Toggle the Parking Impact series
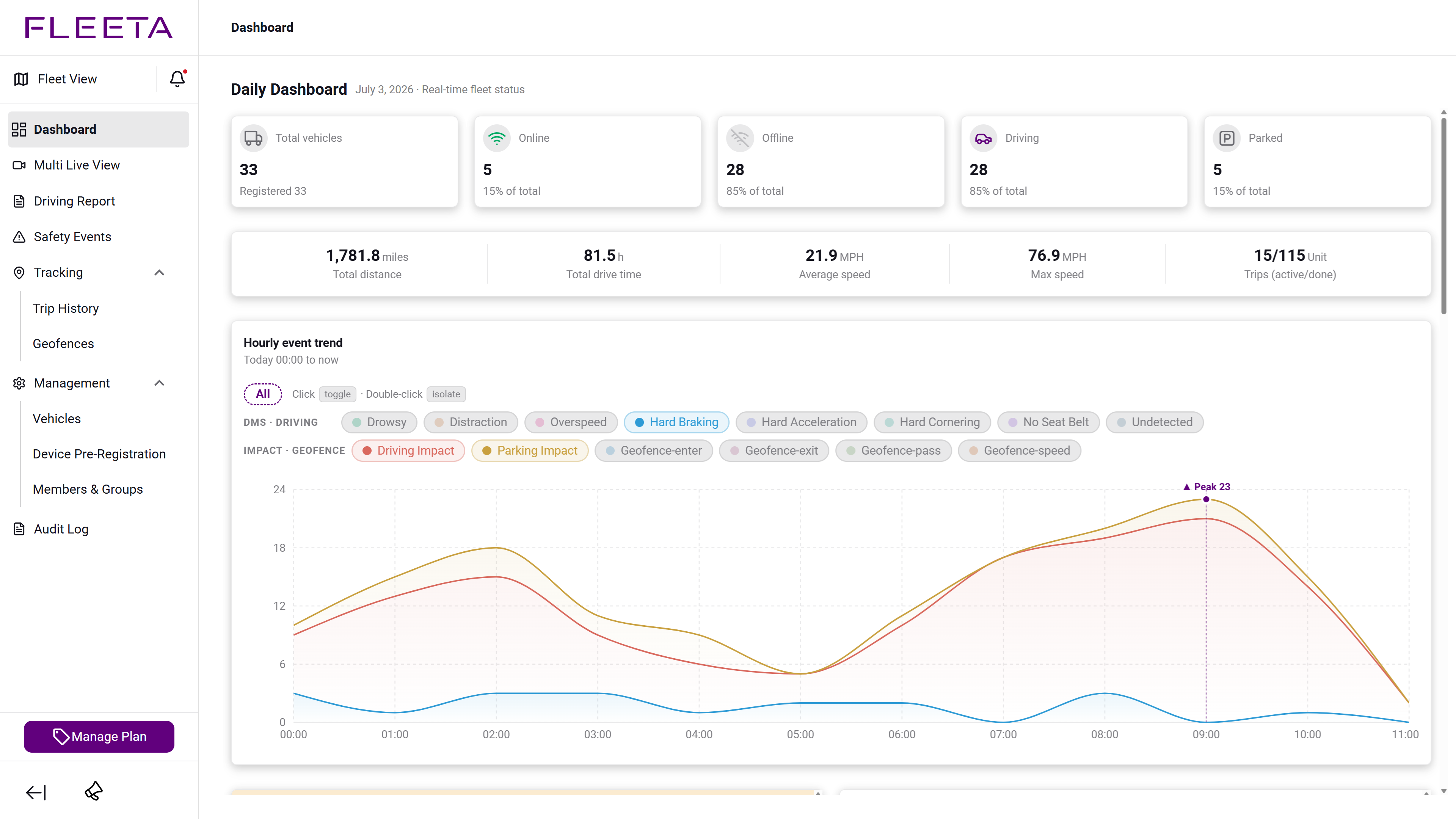The image size is (1456, 819). (x=530, y=450)
